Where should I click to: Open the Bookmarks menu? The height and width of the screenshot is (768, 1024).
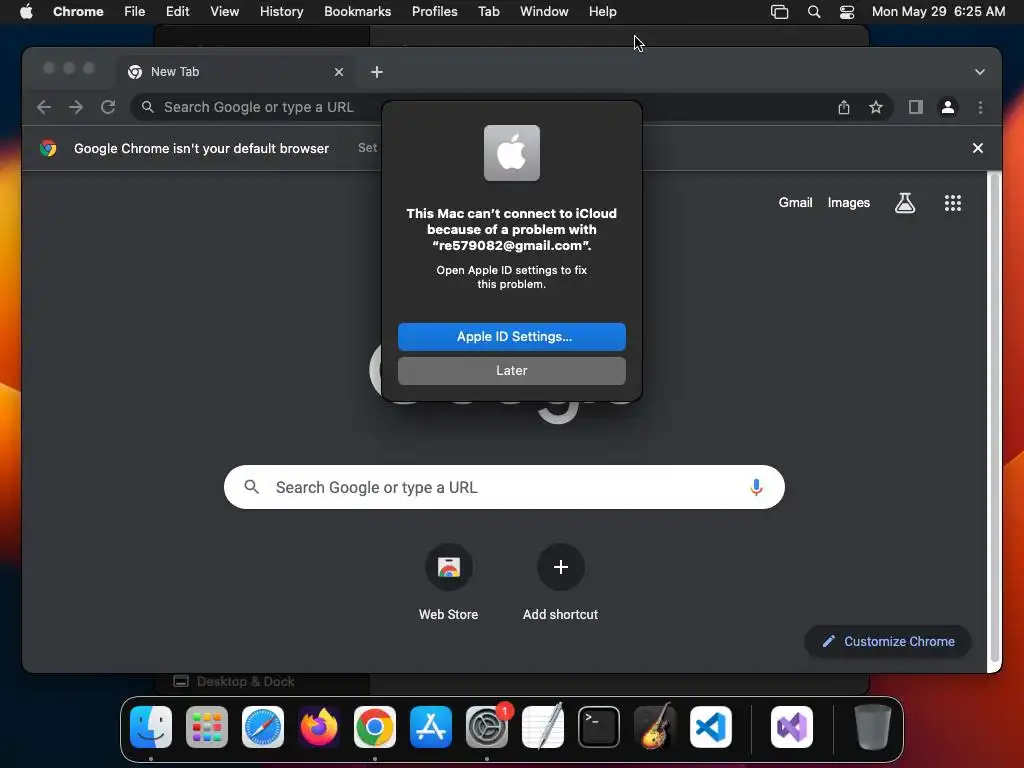[x=357, y=11]
